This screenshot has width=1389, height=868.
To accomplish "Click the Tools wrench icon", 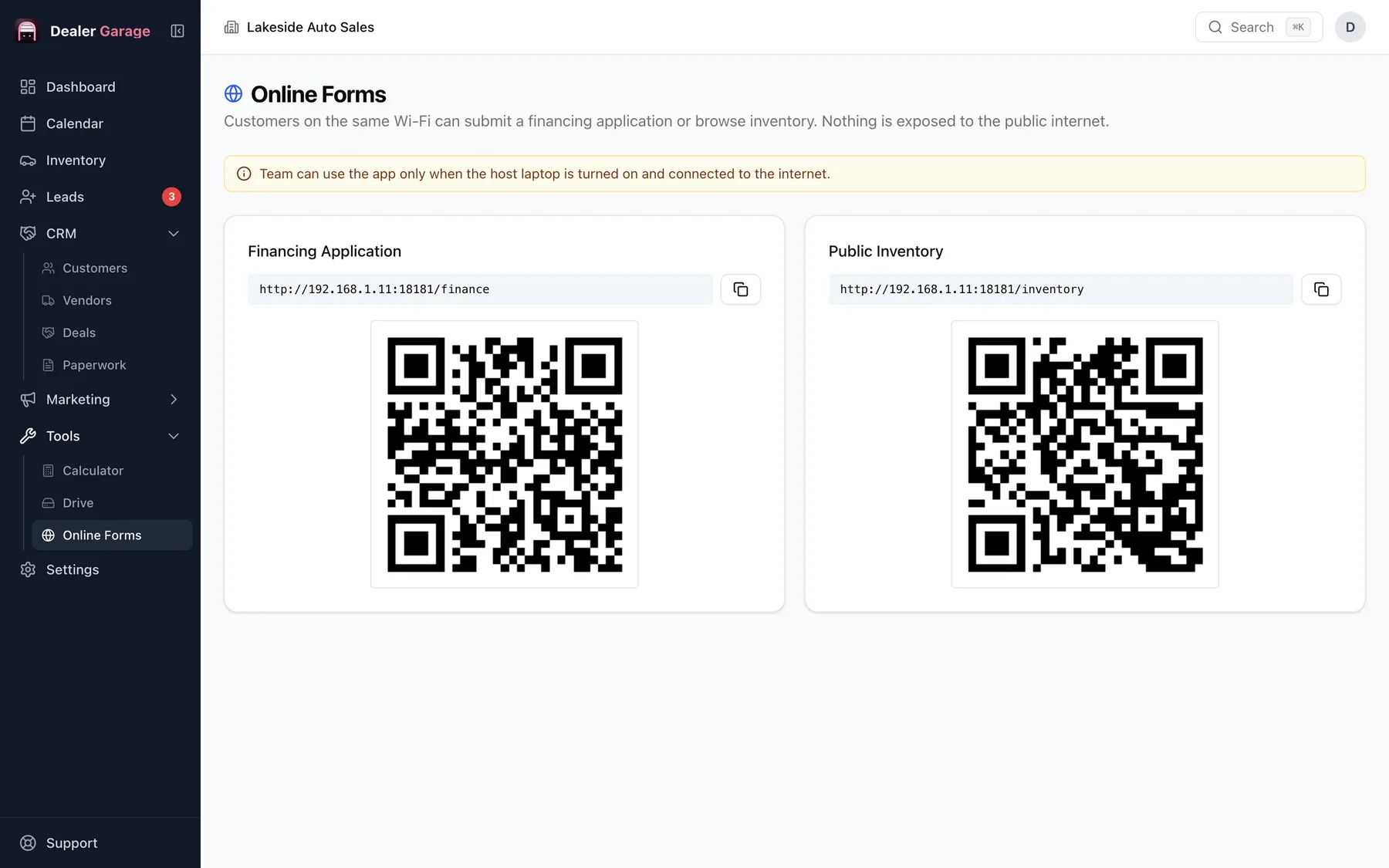I will click(x=28, y=436).
